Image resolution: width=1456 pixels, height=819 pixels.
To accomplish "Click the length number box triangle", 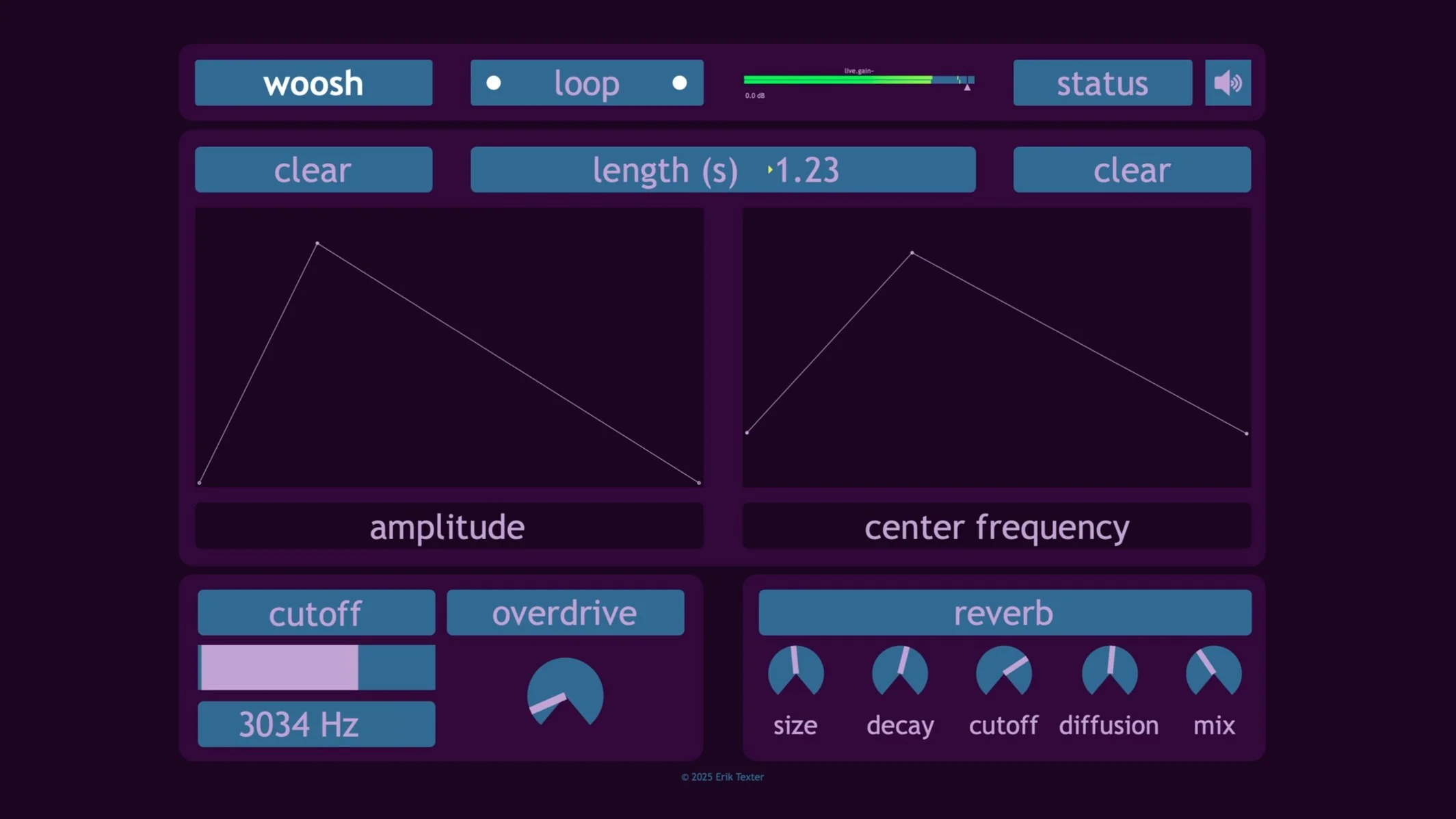I will tap(770, 170).
